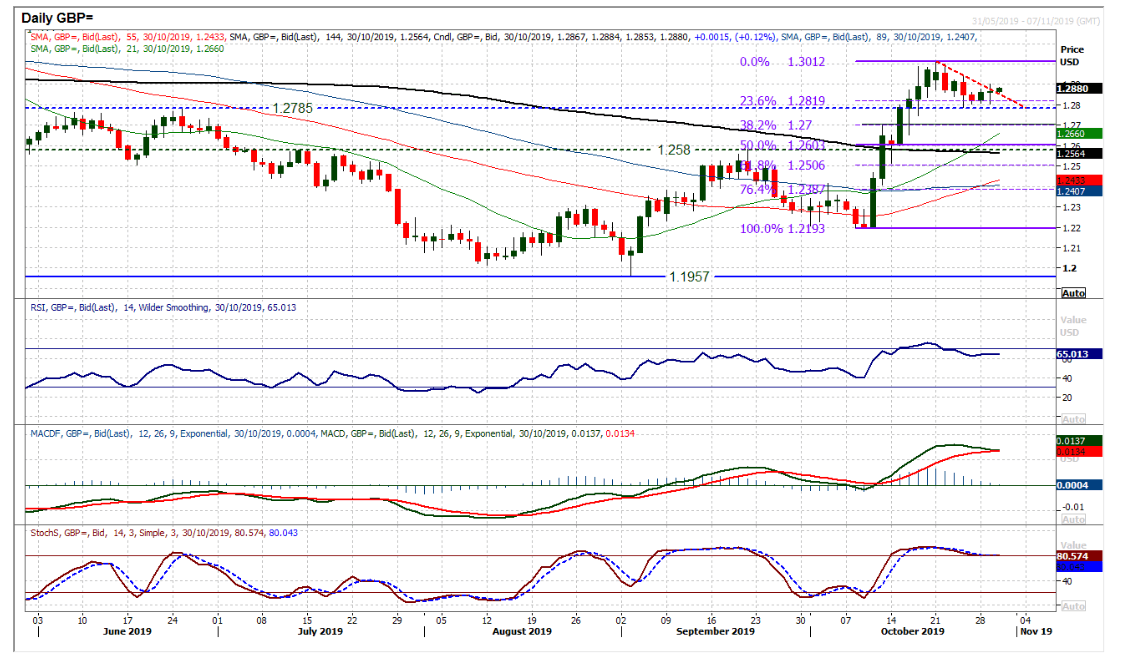
Task: Click the RSI 65.013 value tag
Action: (x=1082, y=354)
